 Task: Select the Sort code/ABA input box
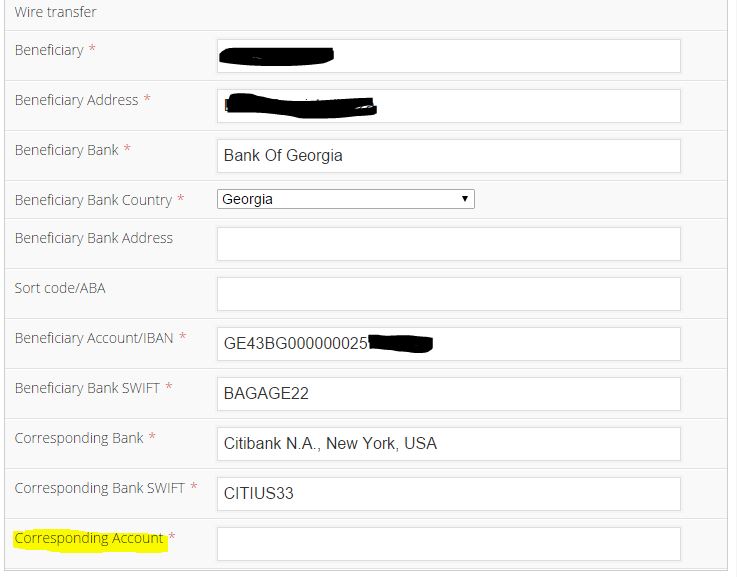pyautogui.click(x=448, y=294)
